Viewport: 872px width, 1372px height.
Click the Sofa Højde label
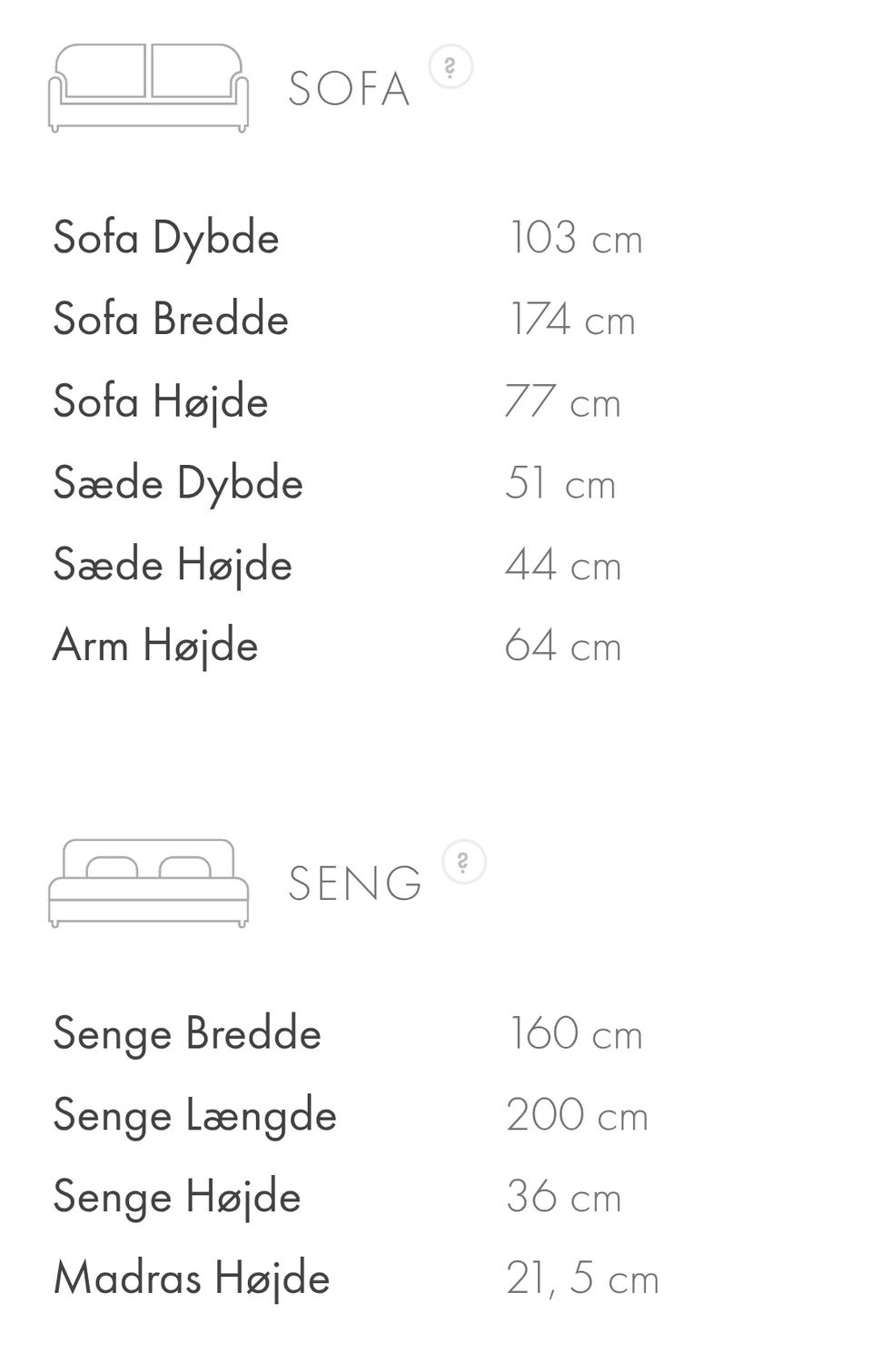tap(161, 401)
